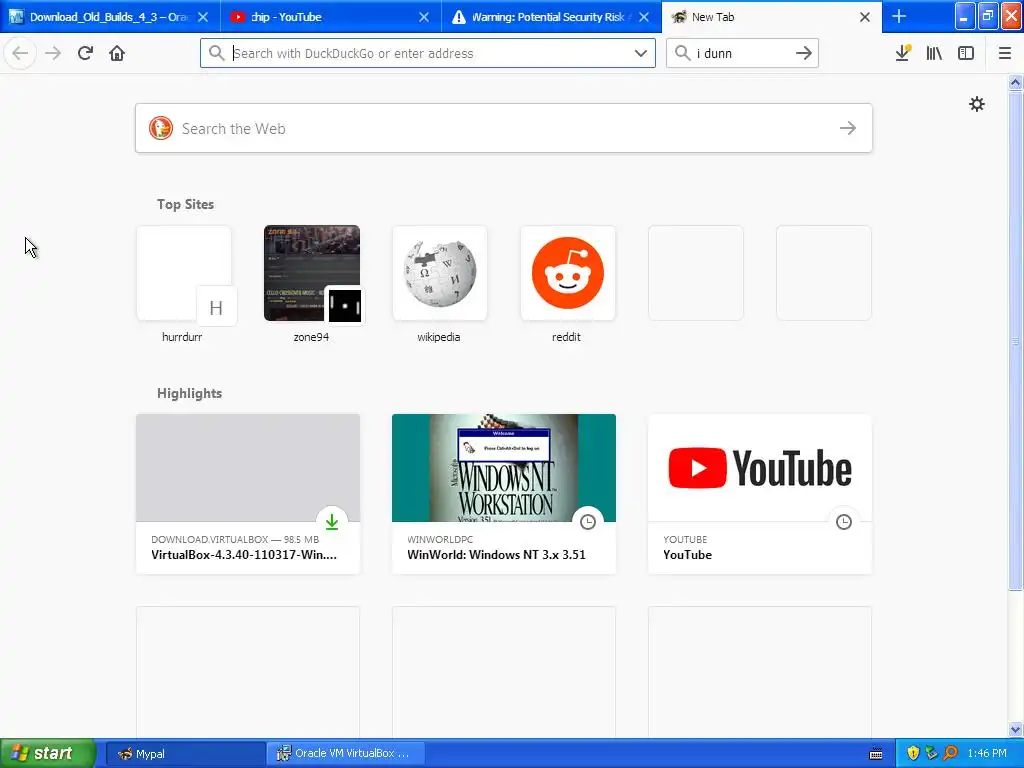This screenshot has width=1024, height=768.
Task: Switch to Warning: Potential Security Risk tab
Action: [x=552, y=17]
